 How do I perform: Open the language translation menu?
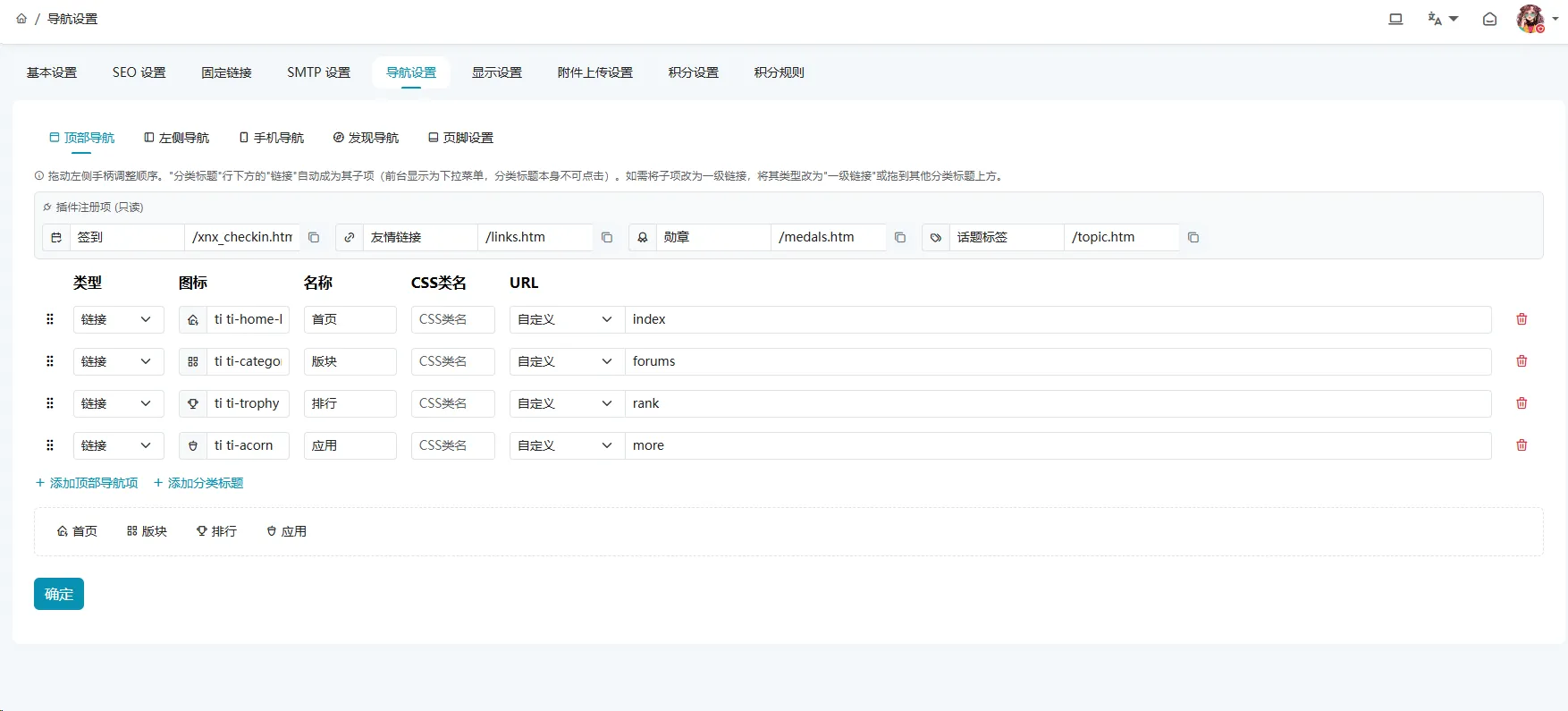(x=1443, y=19)
